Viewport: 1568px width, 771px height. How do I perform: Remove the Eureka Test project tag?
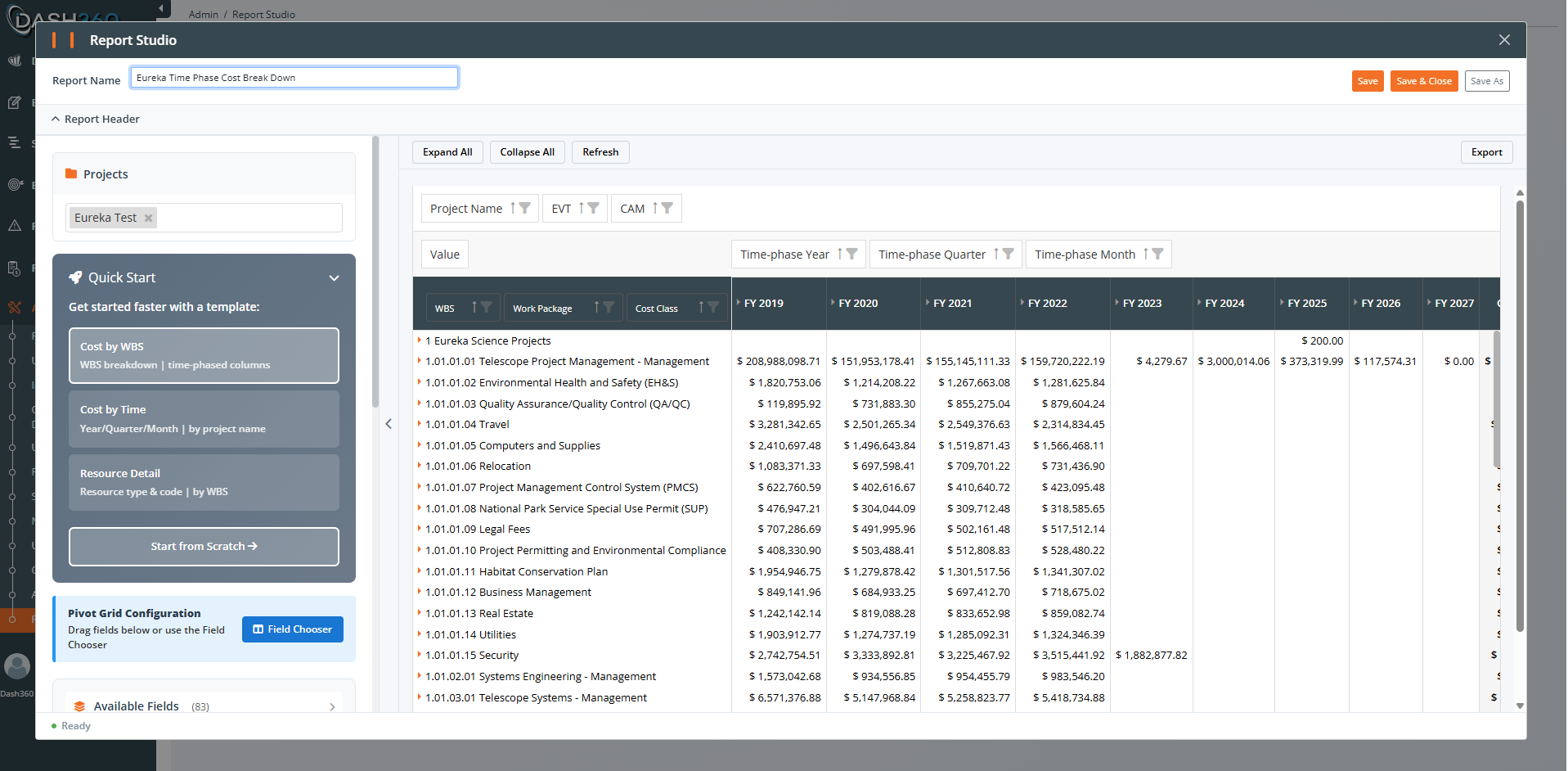pyautogui.click(x=148, y=218)
